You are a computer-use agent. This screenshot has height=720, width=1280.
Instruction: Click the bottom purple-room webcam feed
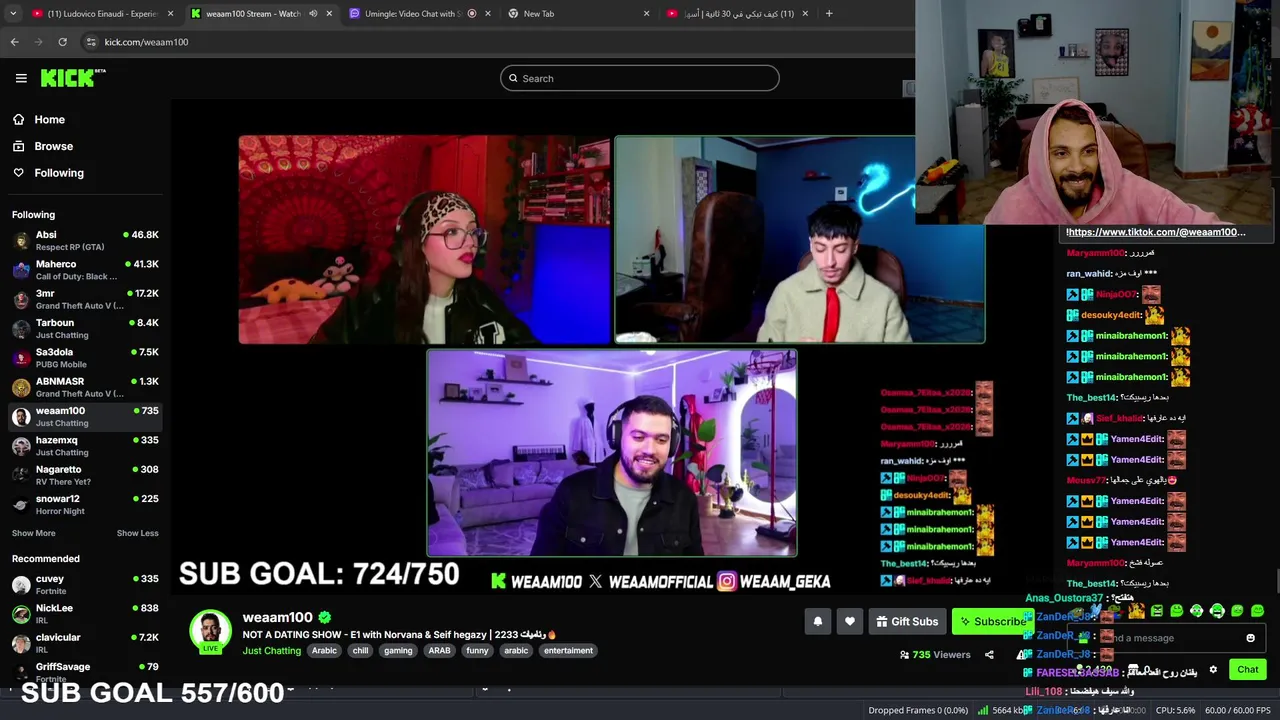click(x=612, y=452)
